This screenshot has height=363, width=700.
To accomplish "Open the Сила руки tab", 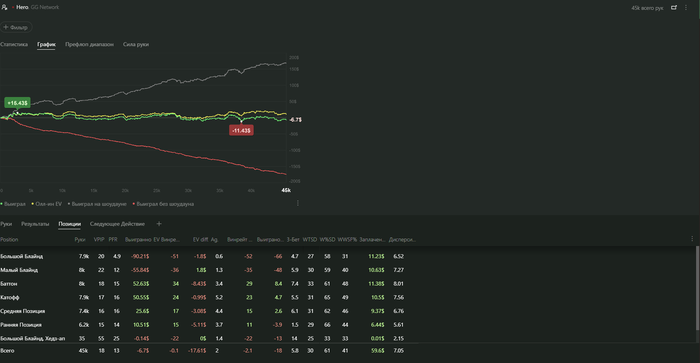I will coord(136,44).
